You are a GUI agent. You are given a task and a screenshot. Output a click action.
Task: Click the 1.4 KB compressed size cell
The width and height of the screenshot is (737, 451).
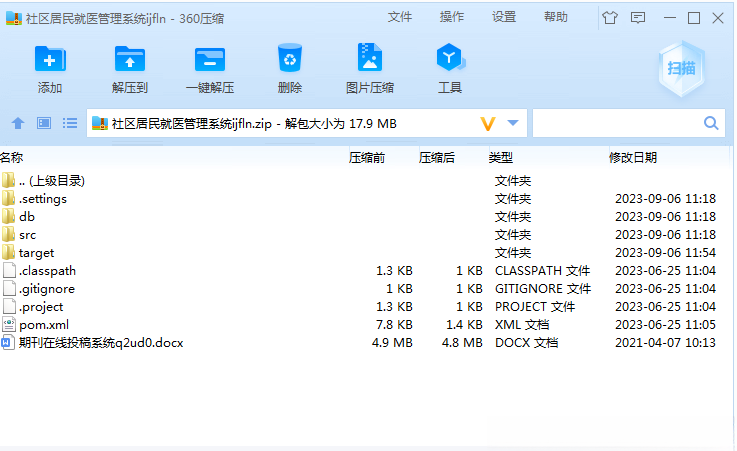click(x=464, y=325)
